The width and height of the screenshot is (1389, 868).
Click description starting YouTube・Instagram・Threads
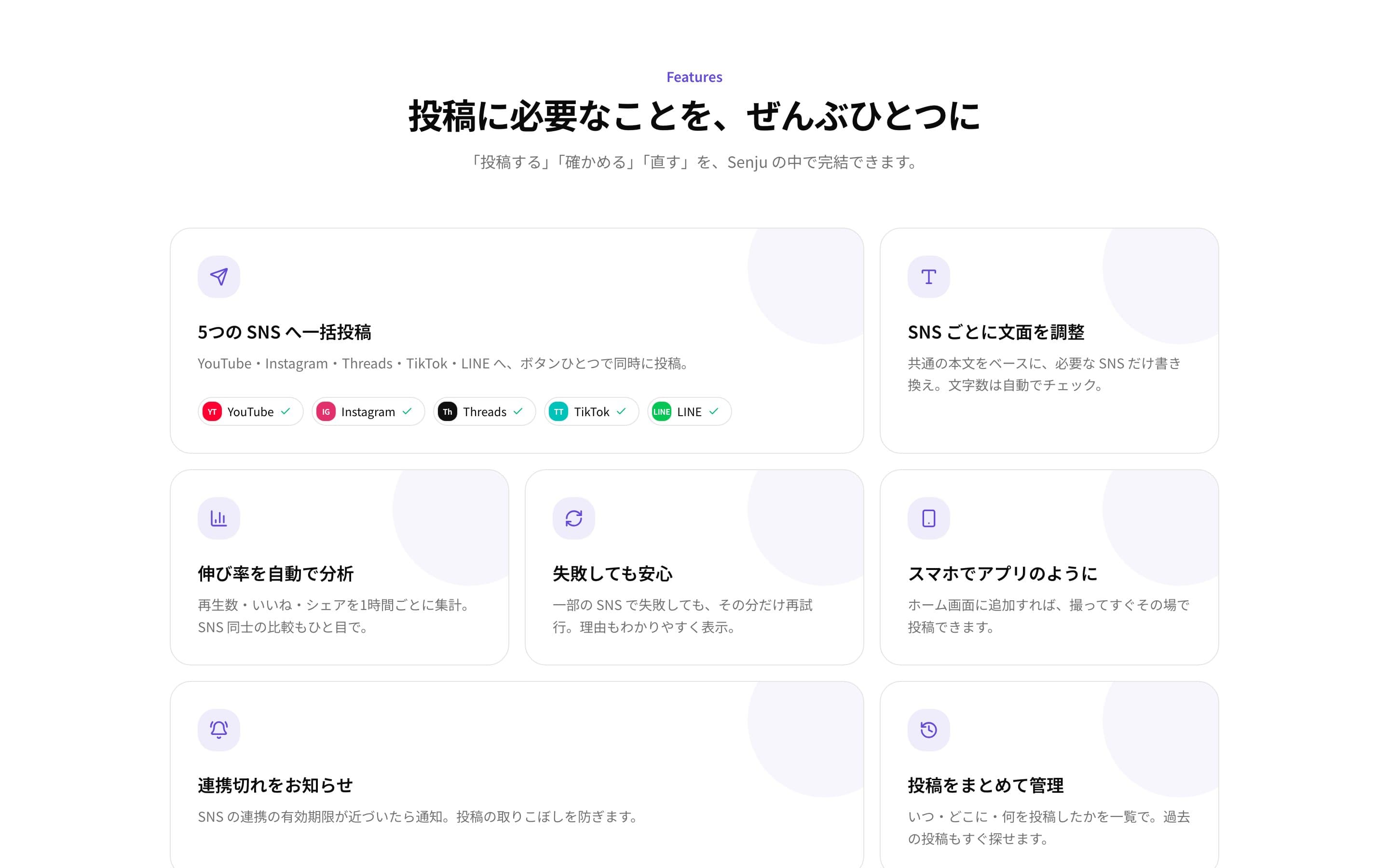click(445, 364)
